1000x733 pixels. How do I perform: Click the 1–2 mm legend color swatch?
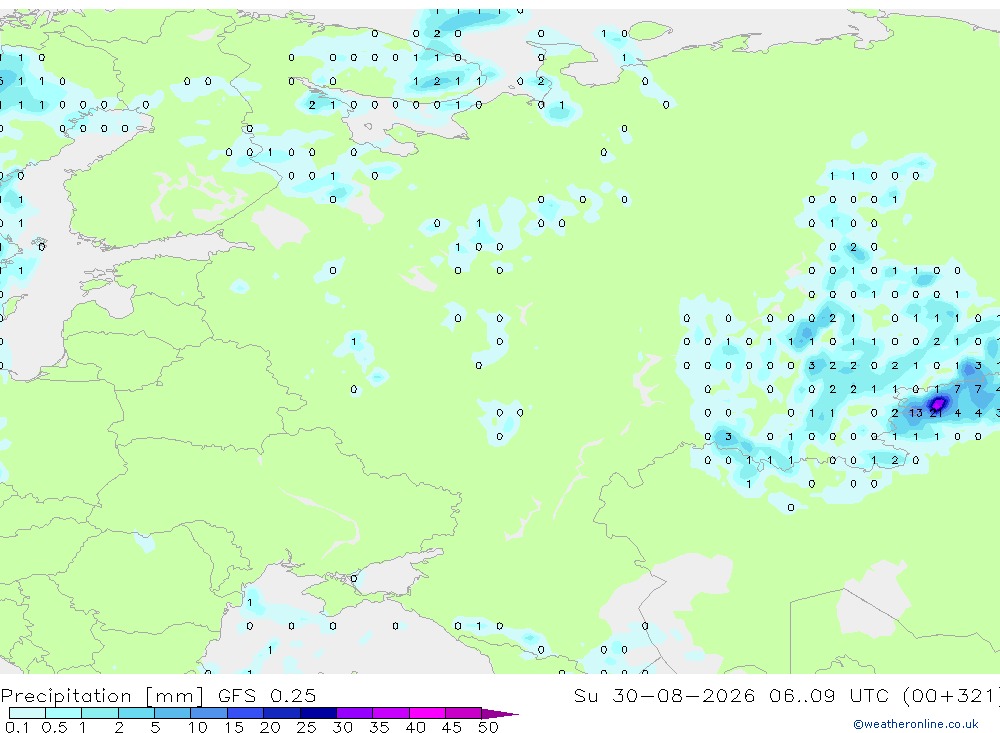click(x=100, y=713)
